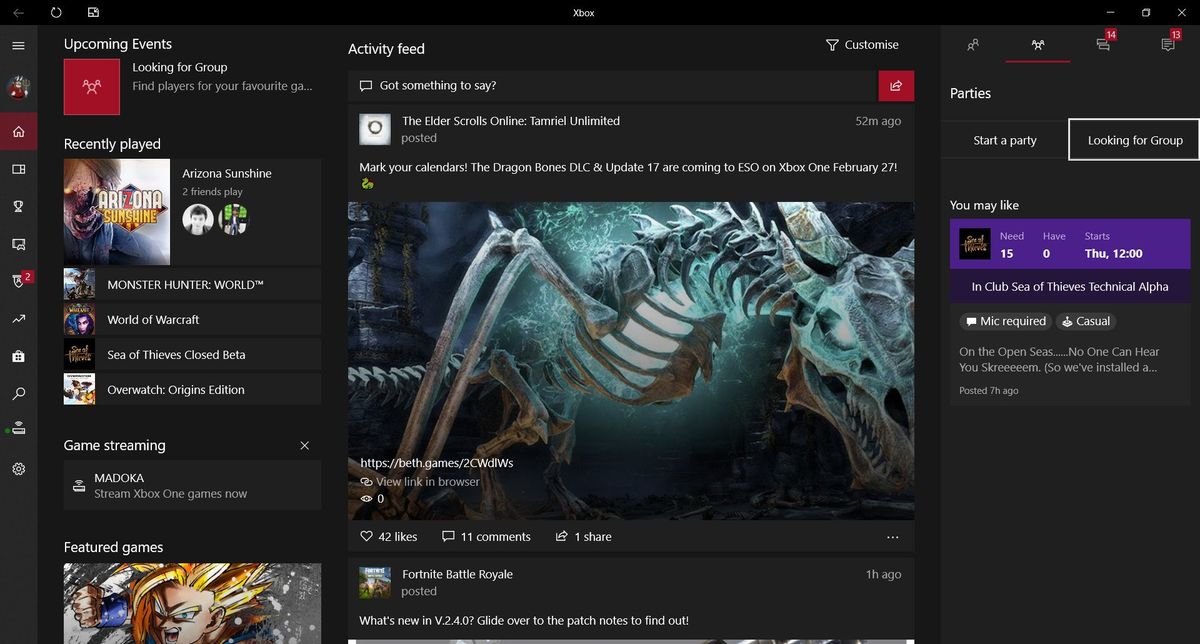Click the Looking for Group button
The width and height of the screenshot is (1200, 644).
coord(1133,140)
